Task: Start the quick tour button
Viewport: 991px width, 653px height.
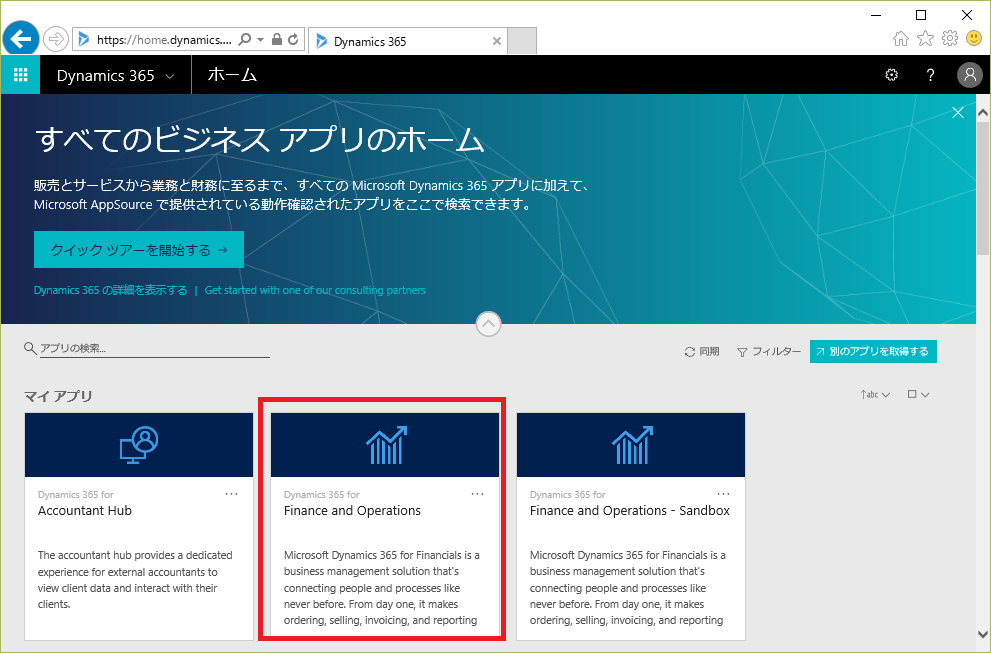Action: 139,250
